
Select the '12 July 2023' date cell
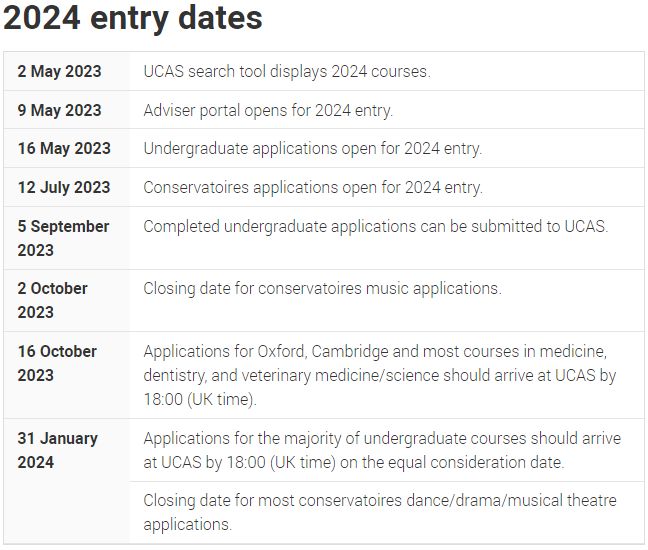pos(67,187)
